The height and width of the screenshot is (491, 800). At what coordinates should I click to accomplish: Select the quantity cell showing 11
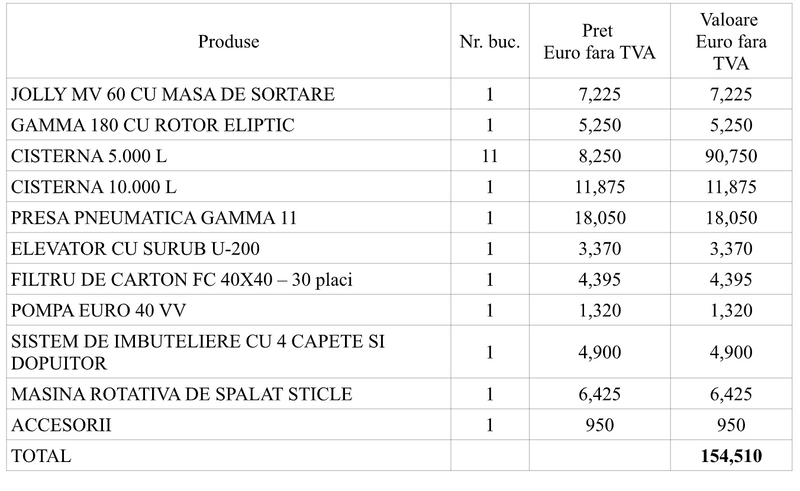point(490,156)
